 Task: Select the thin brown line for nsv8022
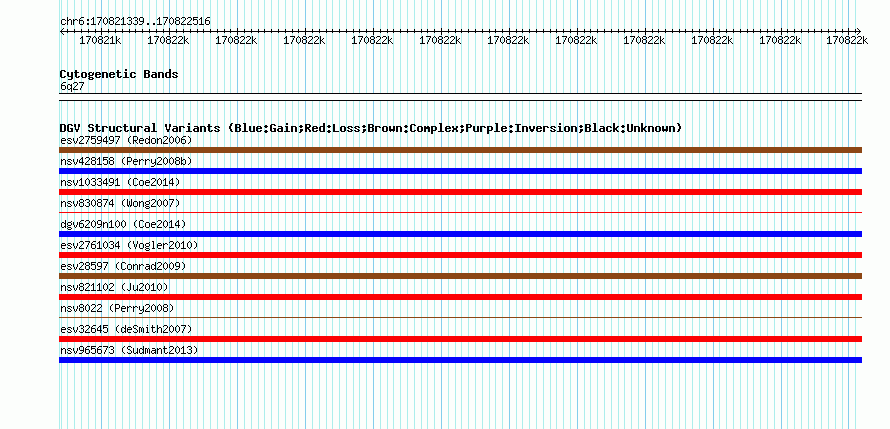click(x=460, y=318)
